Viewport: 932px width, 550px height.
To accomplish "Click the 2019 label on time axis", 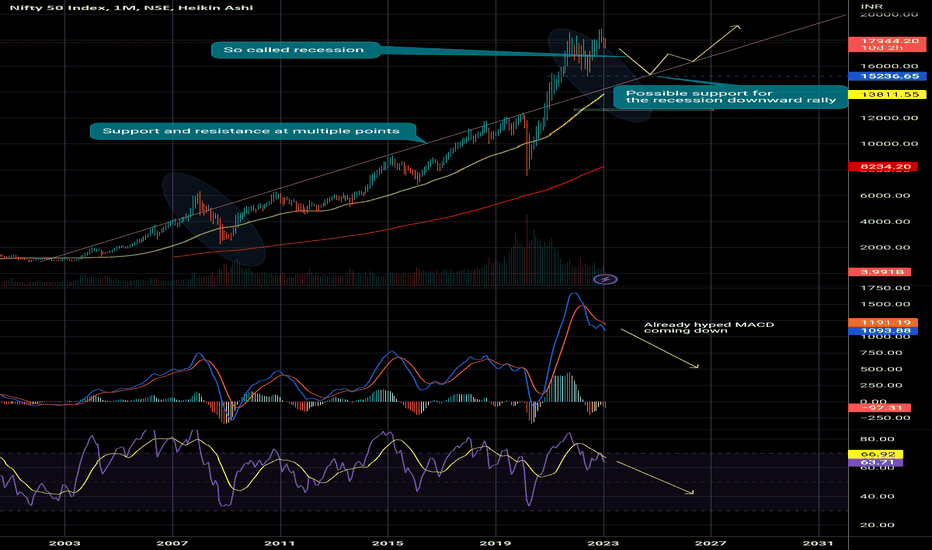I will (x=495, y=543).
